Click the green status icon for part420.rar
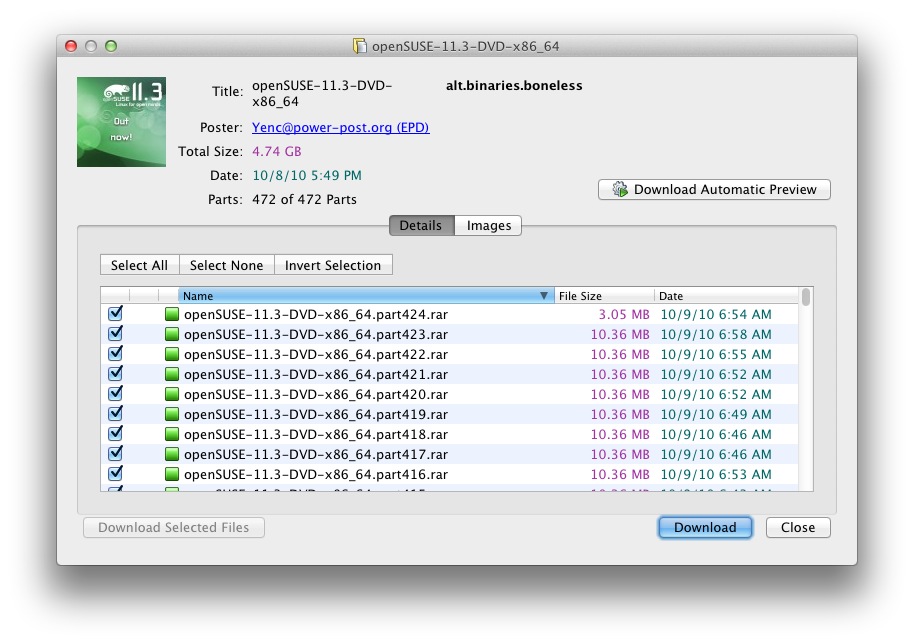The image size is (914, 644). pos(171,395)
